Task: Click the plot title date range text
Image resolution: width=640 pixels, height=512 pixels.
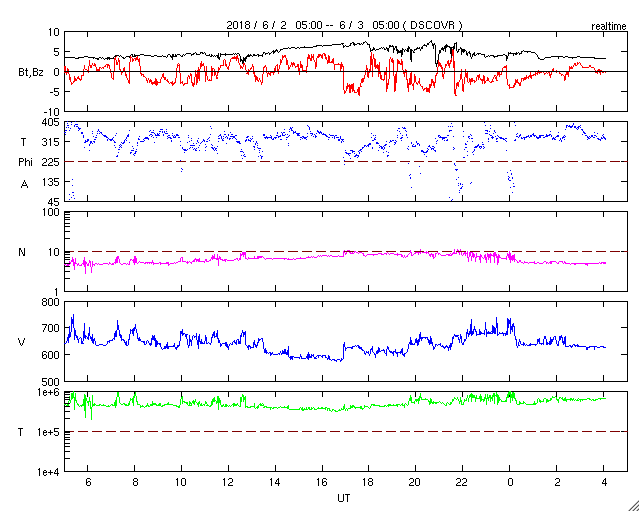Action: 344,25
